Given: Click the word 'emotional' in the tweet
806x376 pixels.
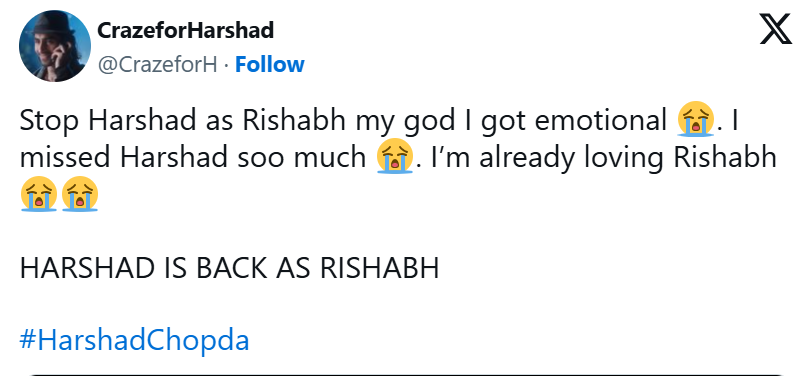Looking at the screenshot, I should click(600, 121).
